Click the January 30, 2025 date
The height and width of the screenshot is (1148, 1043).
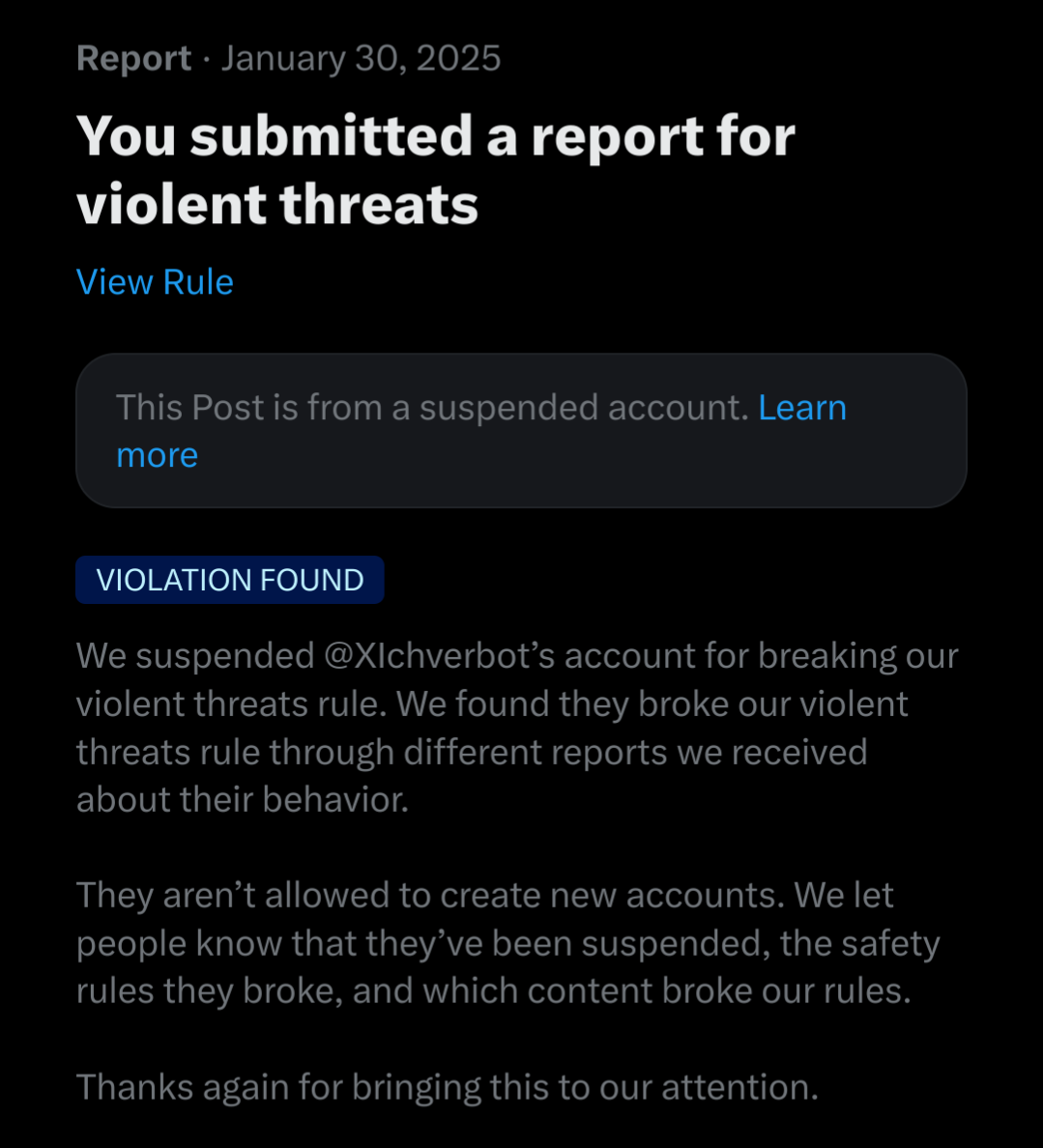362,59
